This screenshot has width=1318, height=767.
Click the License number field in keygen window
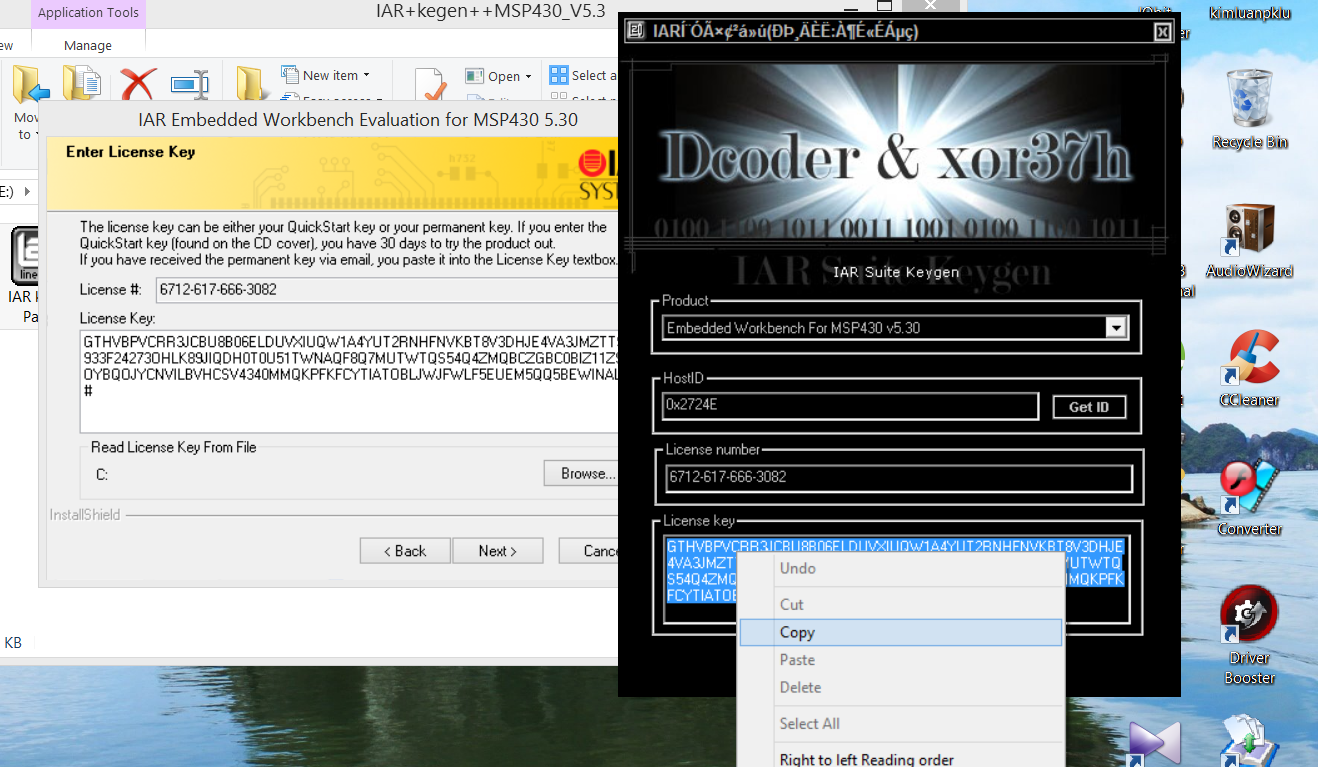pos(898,478)
